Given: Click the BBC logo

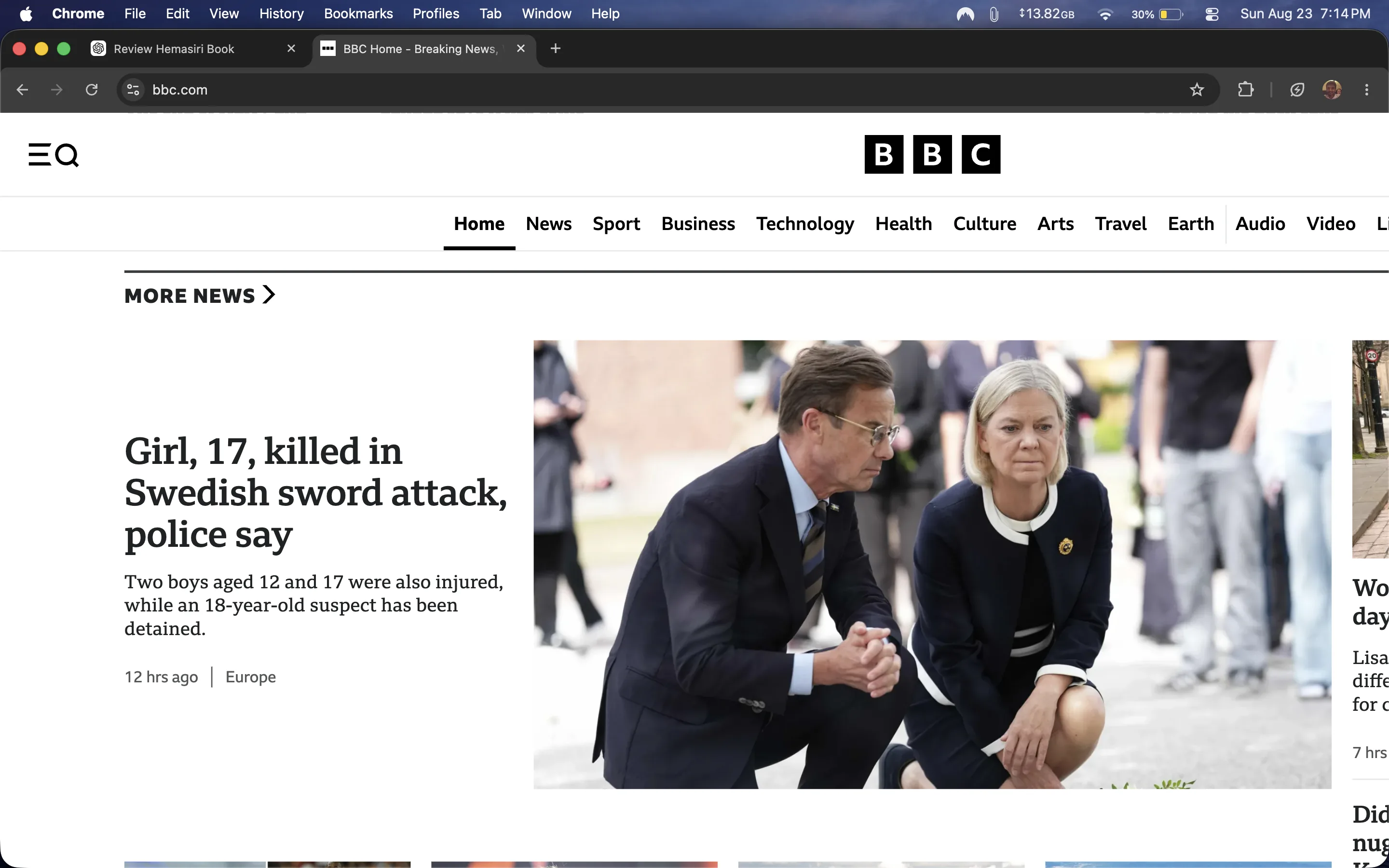Looking at the screenshot, I should pos(932,154).
